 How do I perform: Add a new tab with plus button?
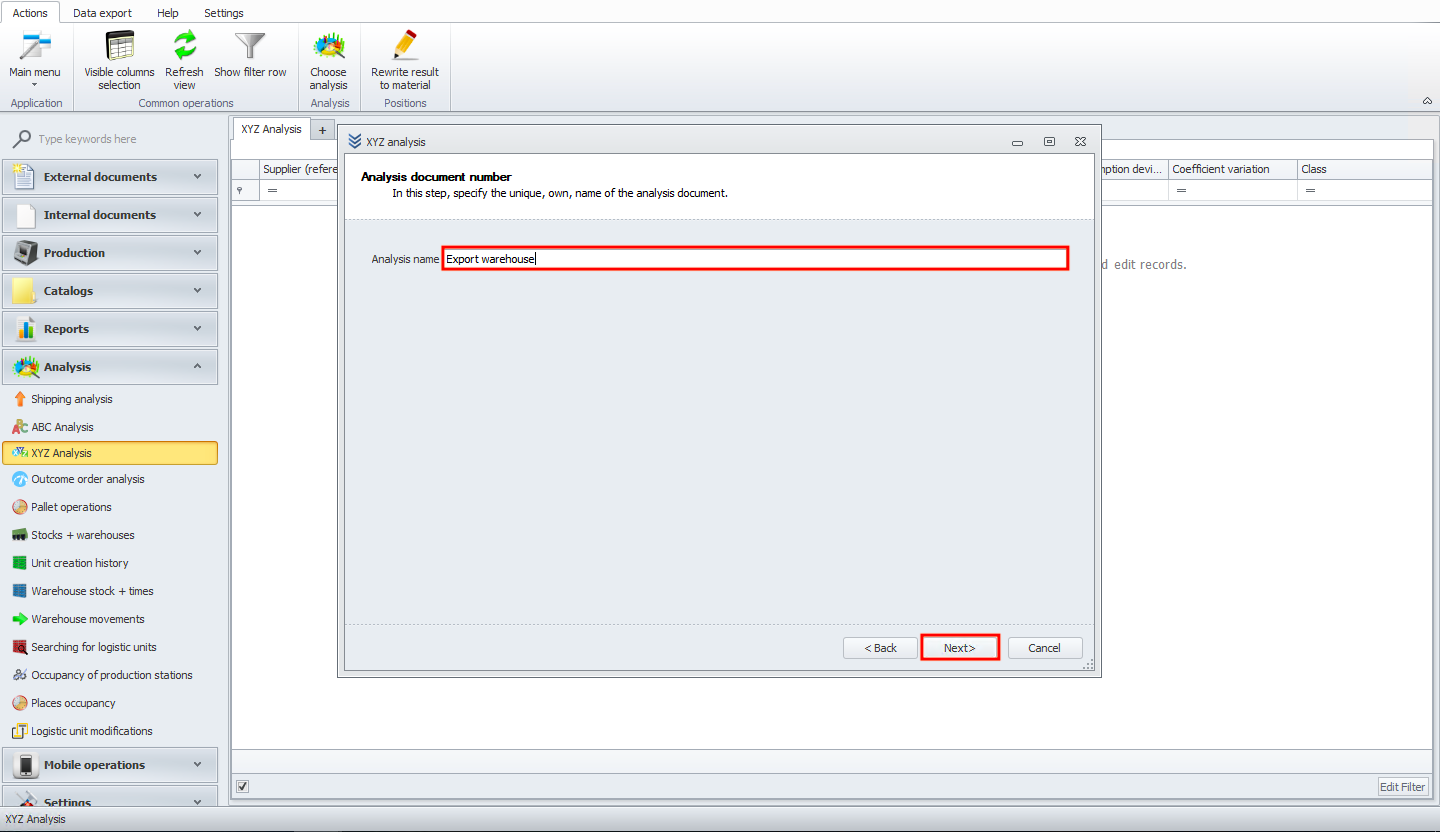322,130
